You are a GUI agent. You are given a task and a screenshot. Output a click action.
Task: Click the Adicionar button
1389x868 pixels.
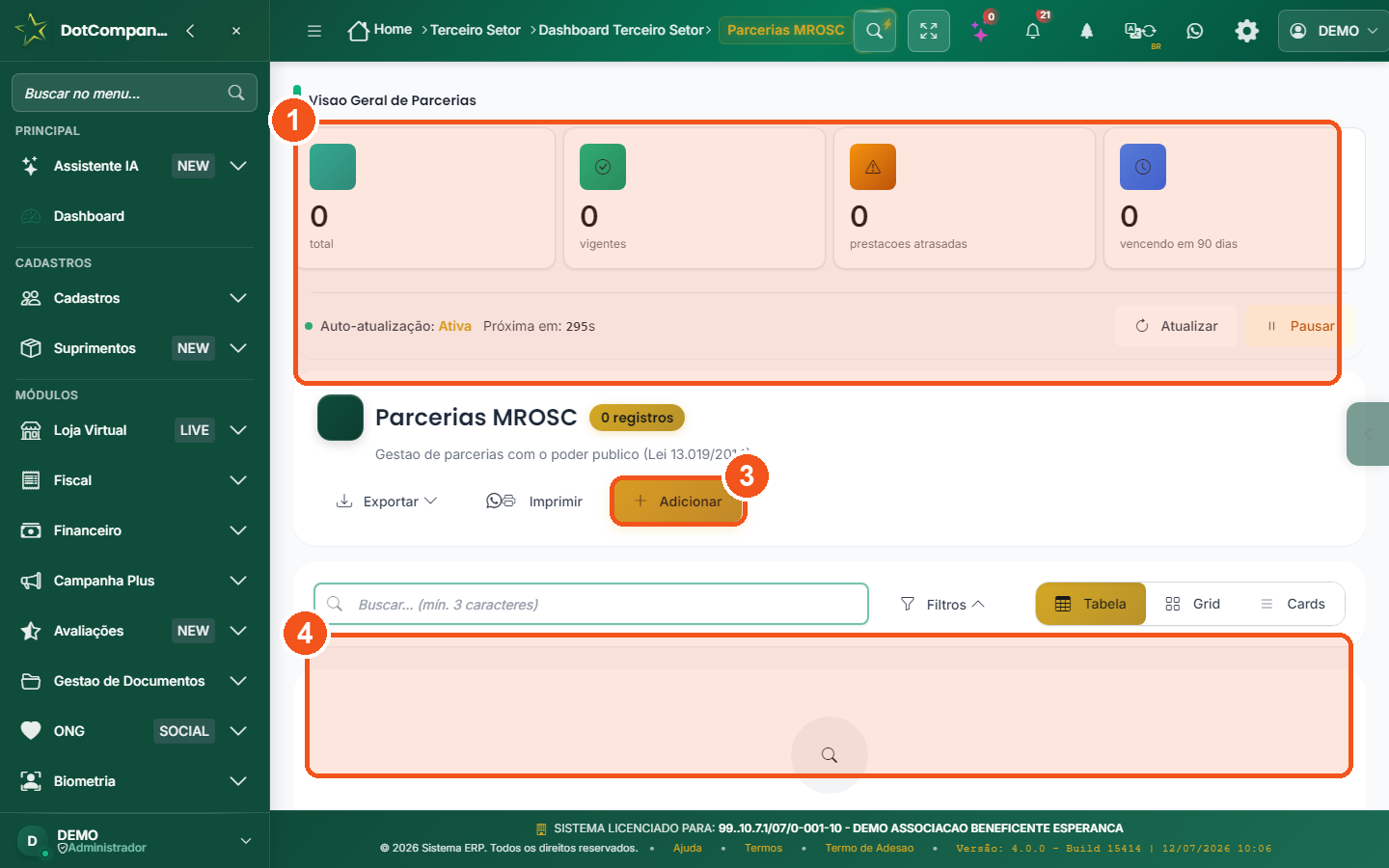[678, 502]
